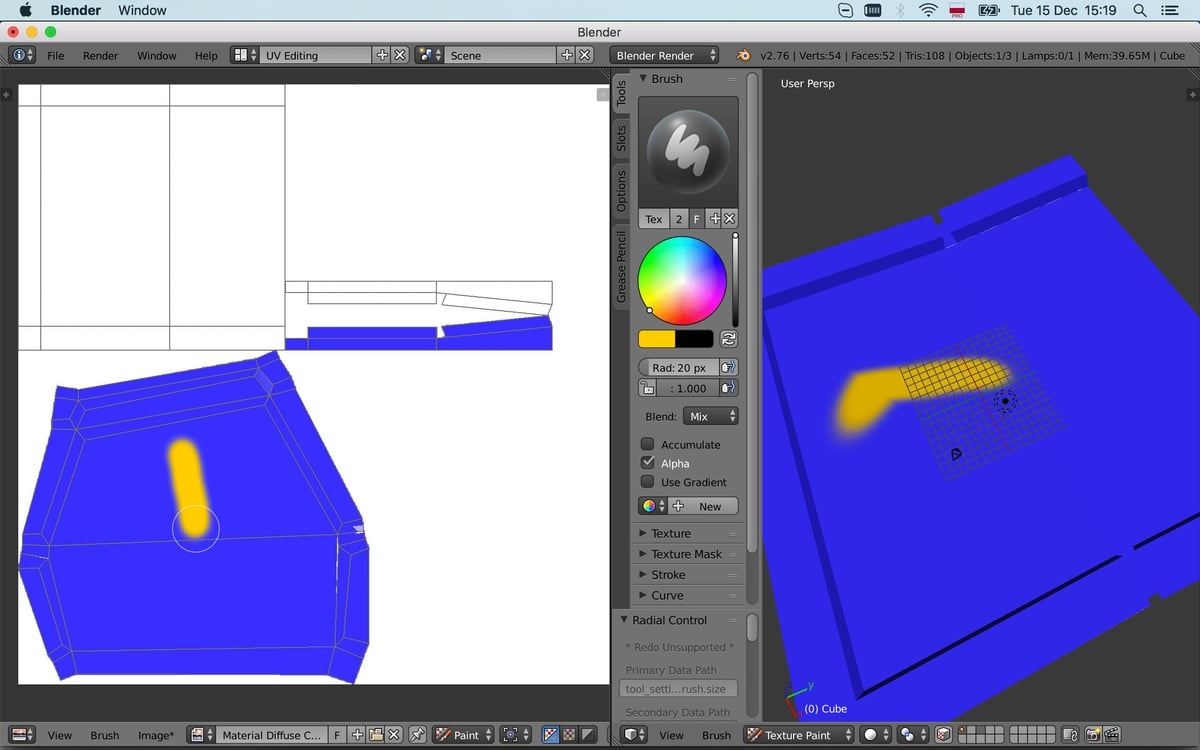
Task: Pick a color from the color wheel
Action: pyautogui.click(x=683, y=280)
